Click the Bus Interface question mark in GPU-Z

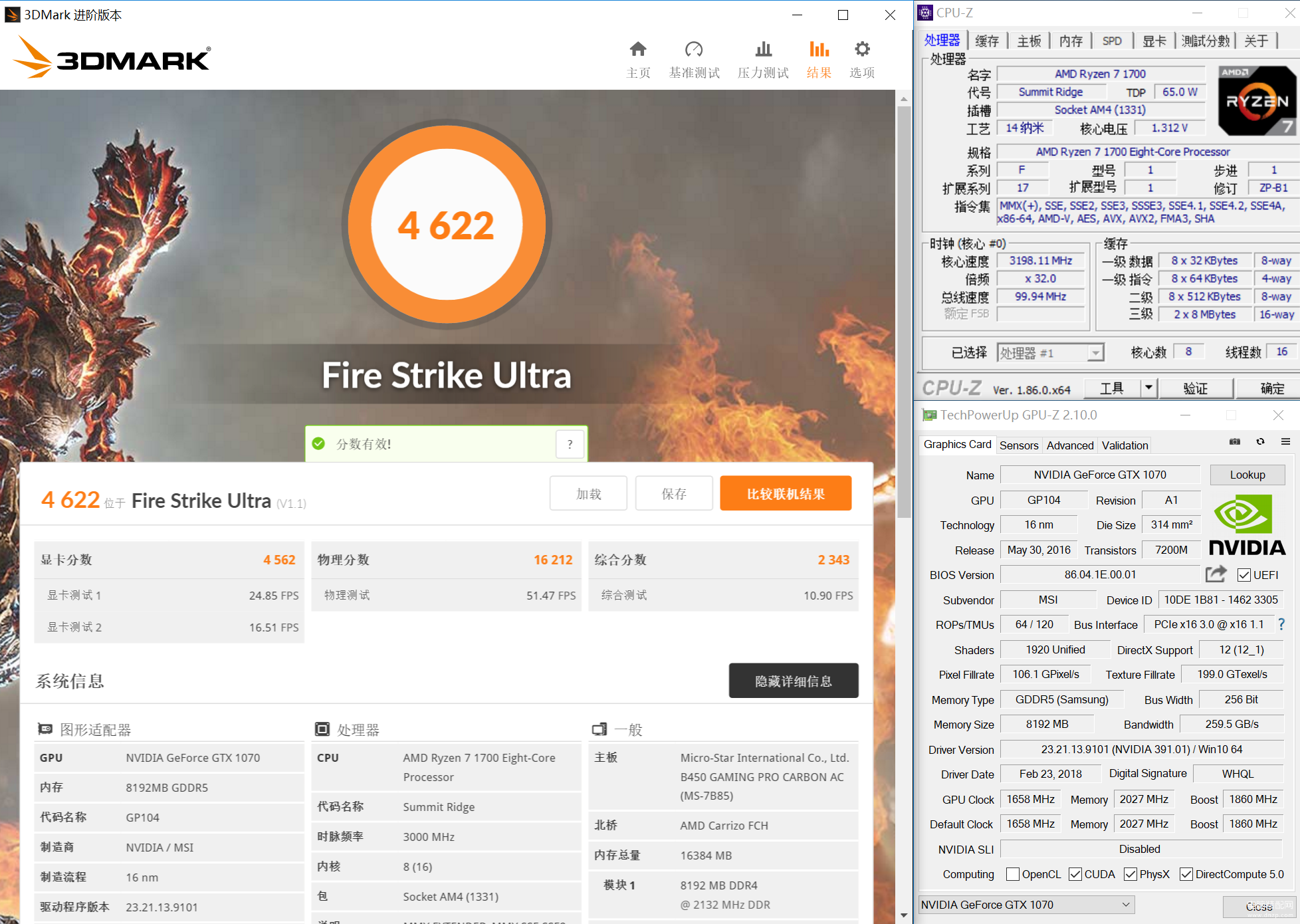[x=1281, y=624]
